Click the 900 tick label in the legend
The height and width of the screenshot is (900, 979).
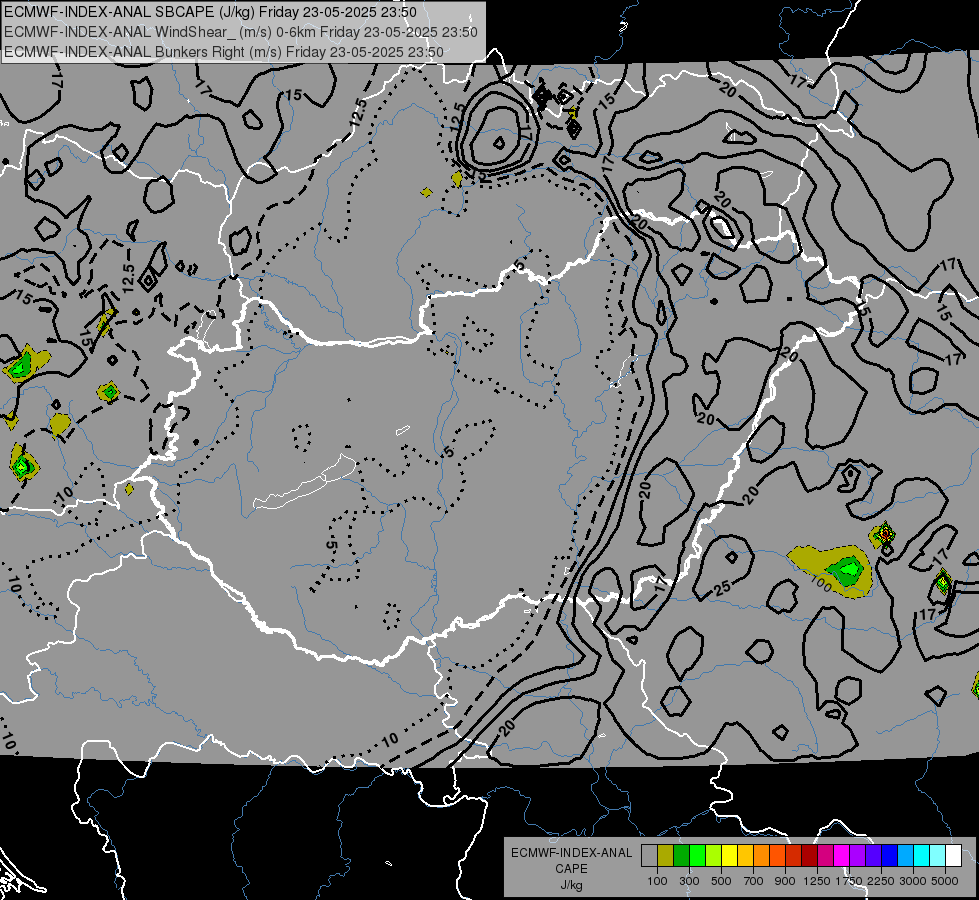(785, 881)
